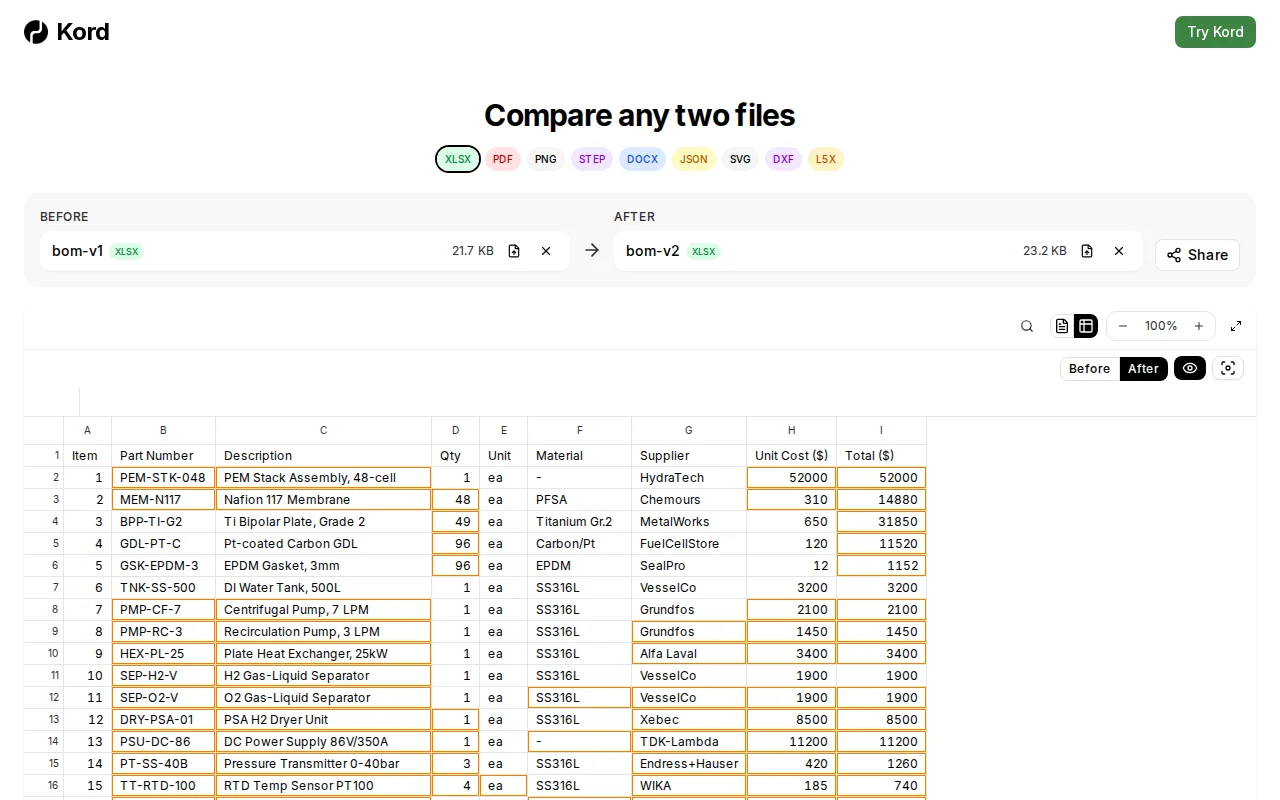The height and width of the screenshot is (800, 1280).
Task: Click cell 'Xebec'
Action: point(689,720)
